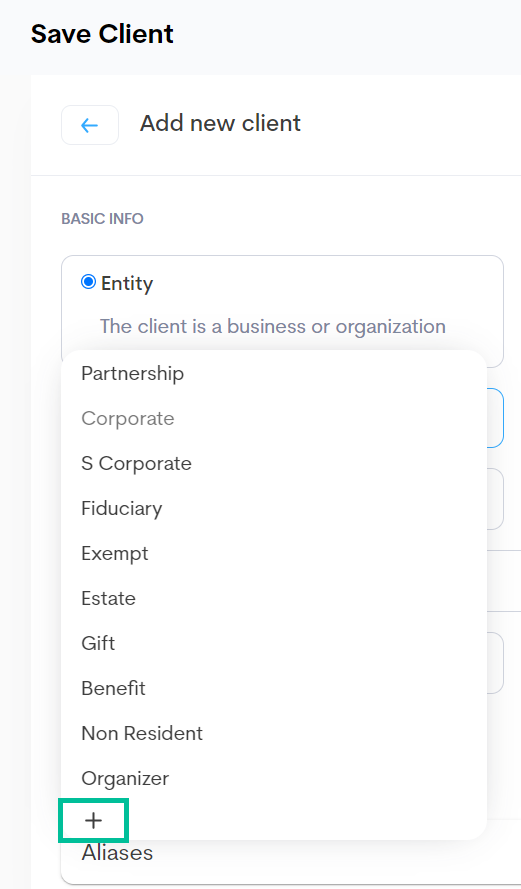Viewport: 521px width, 889px height.
Task: Pick Estate in the dropdown
Action: point(274,598)
